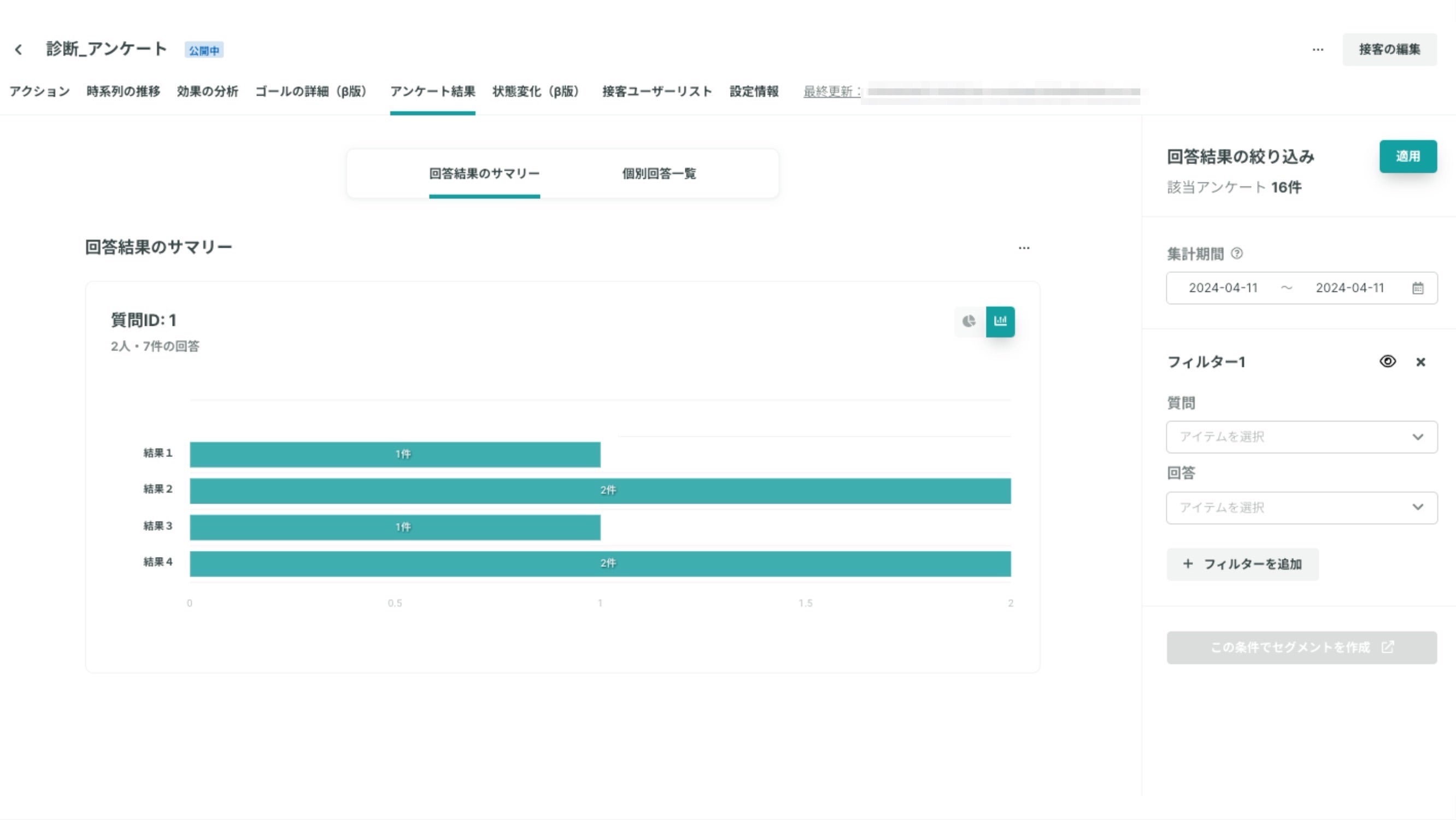Expand the 質問 item dropdown
Viewport: 1456px width, 820px height.
[1302, 437]
